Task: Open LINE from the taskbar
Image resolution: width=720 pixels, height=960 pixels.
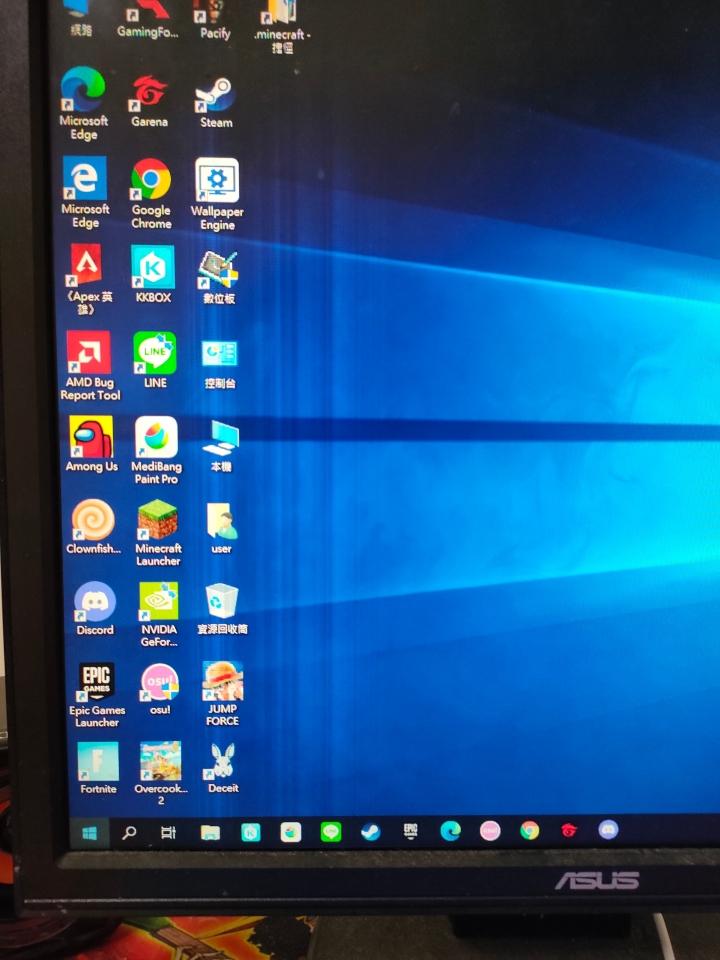Action: (331, 832)
